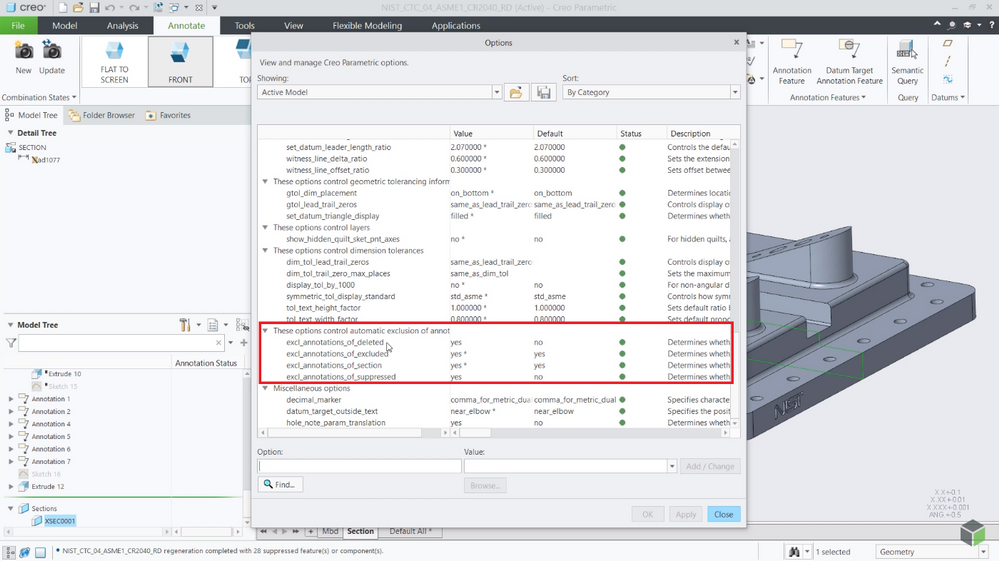Open the Analysis ribbon tab
The height and width of the screenshot is (561, 999).
click(122, 26)
